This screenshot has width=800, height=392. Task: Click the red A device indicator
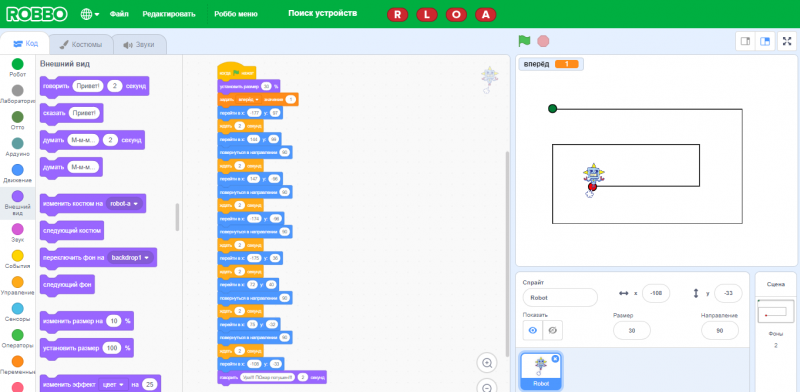click(486, 15)
